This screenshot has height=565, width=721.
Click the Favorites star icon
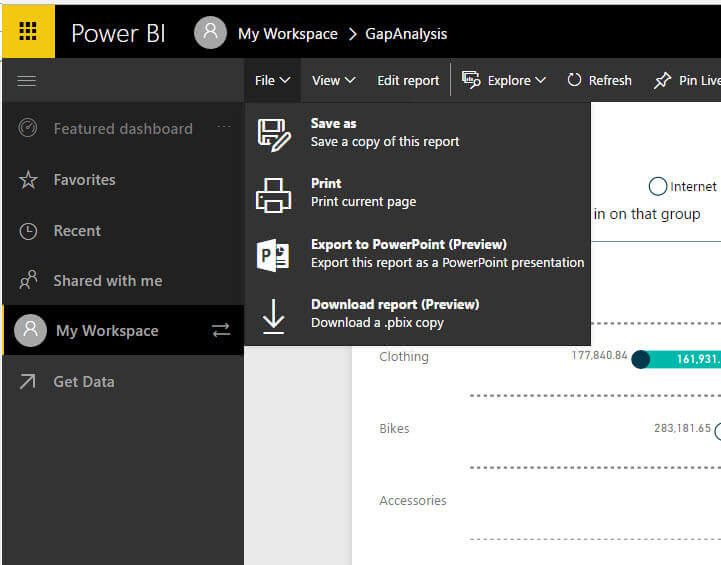pos(28,180)
